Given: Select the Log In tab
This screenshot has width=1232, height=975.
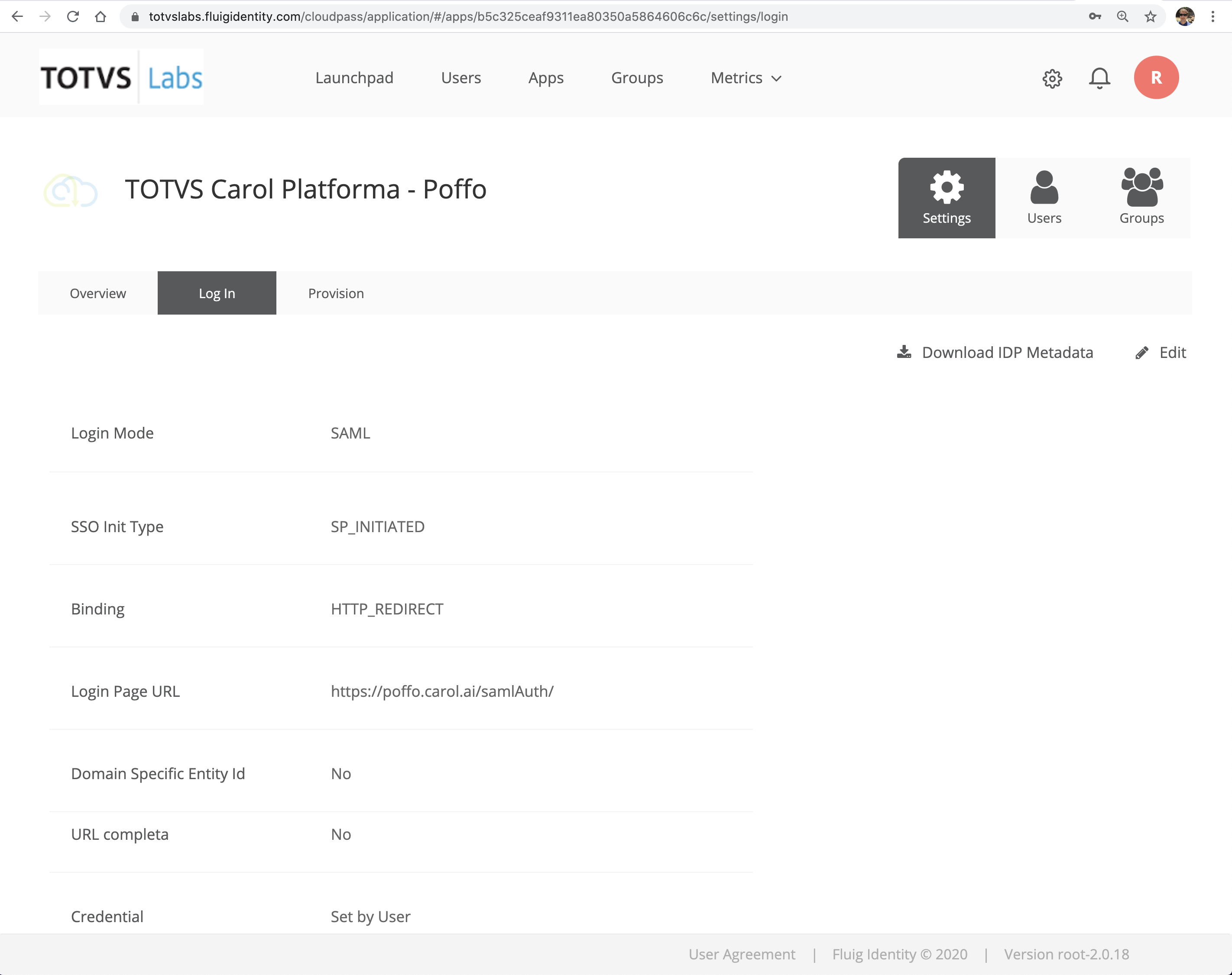Looking at the screenshot, I should click(x=217, y=293).
